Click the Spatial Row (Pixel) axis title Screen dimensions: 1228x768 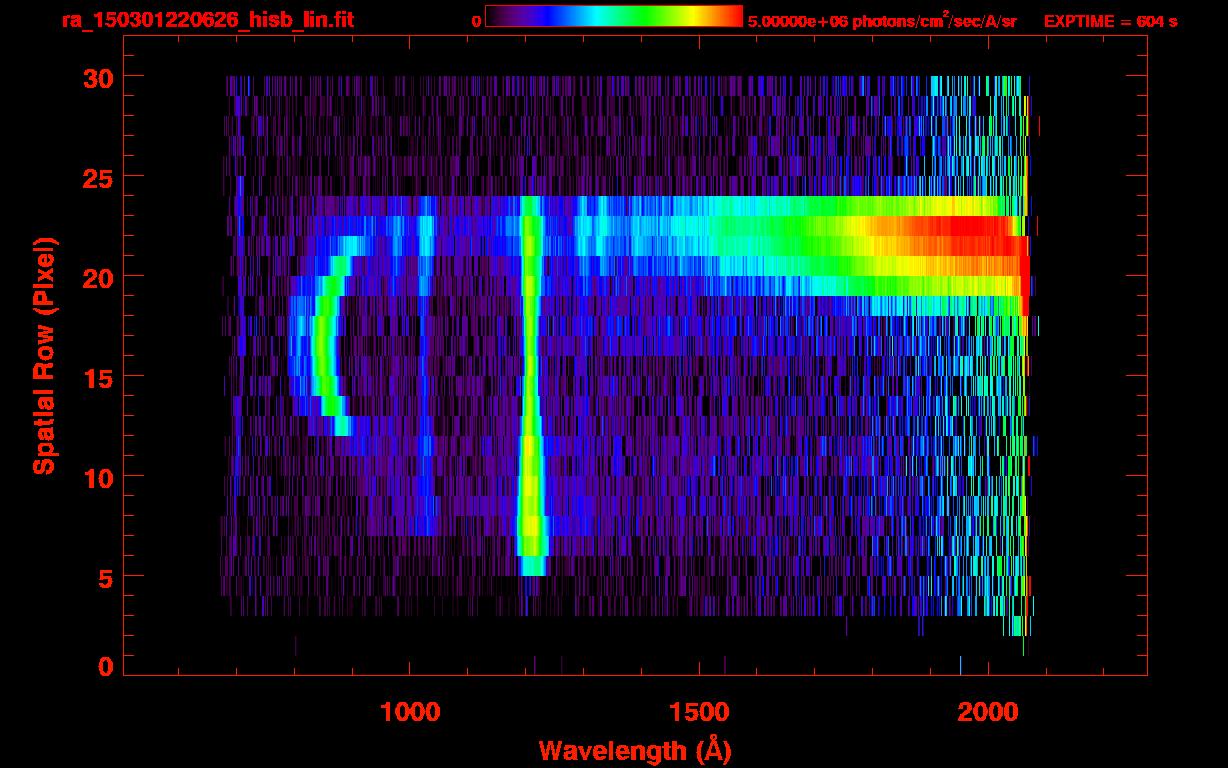[44, 356]
